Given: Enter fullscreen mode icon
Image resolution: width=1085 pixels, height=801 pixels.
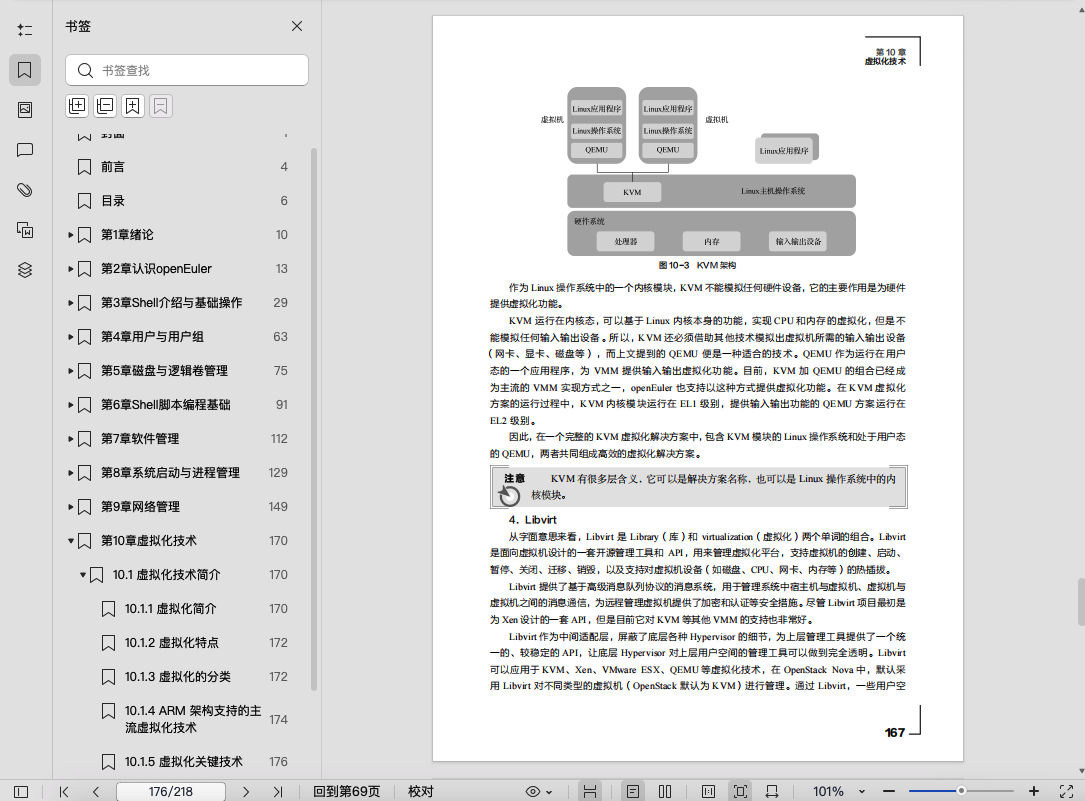Looking at the screenshot, I should (1066, 791).
